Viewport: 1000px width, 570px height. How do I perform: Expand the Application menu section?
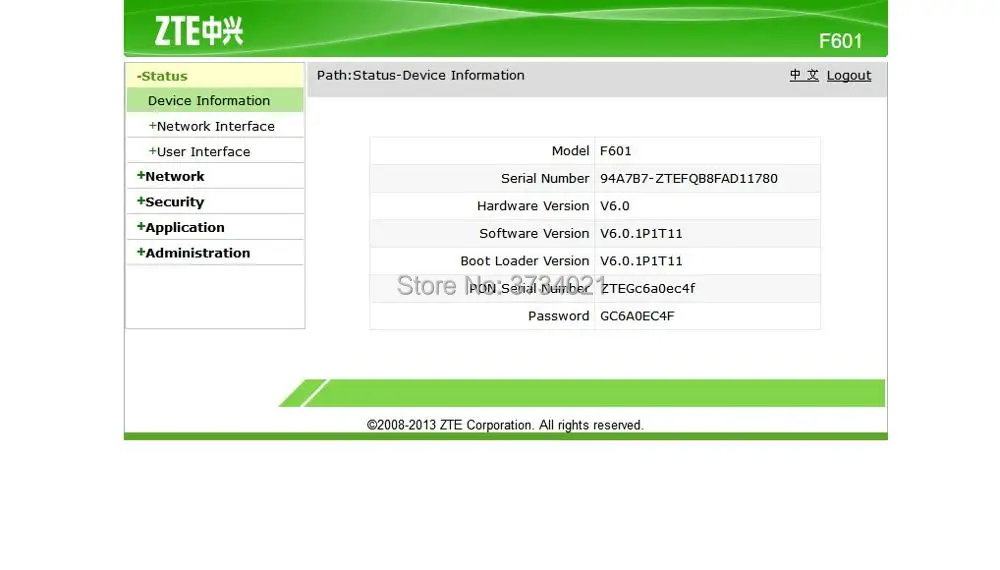[180, 227]
